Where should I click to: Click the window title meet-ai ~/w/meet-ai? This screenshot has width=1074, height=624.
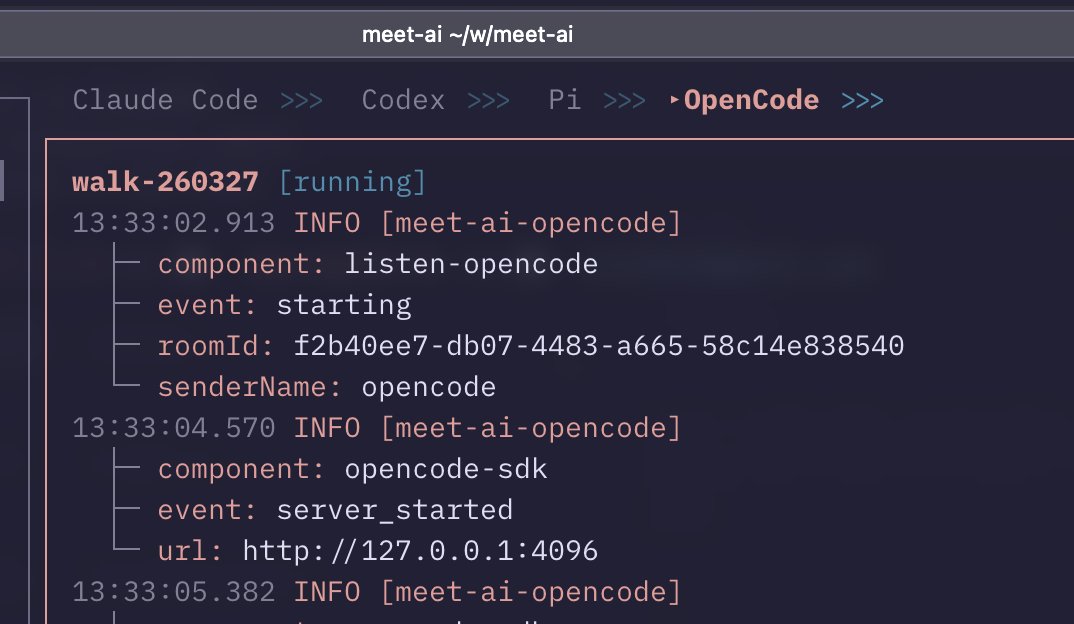pyautogui.click(x=467, y=35)
